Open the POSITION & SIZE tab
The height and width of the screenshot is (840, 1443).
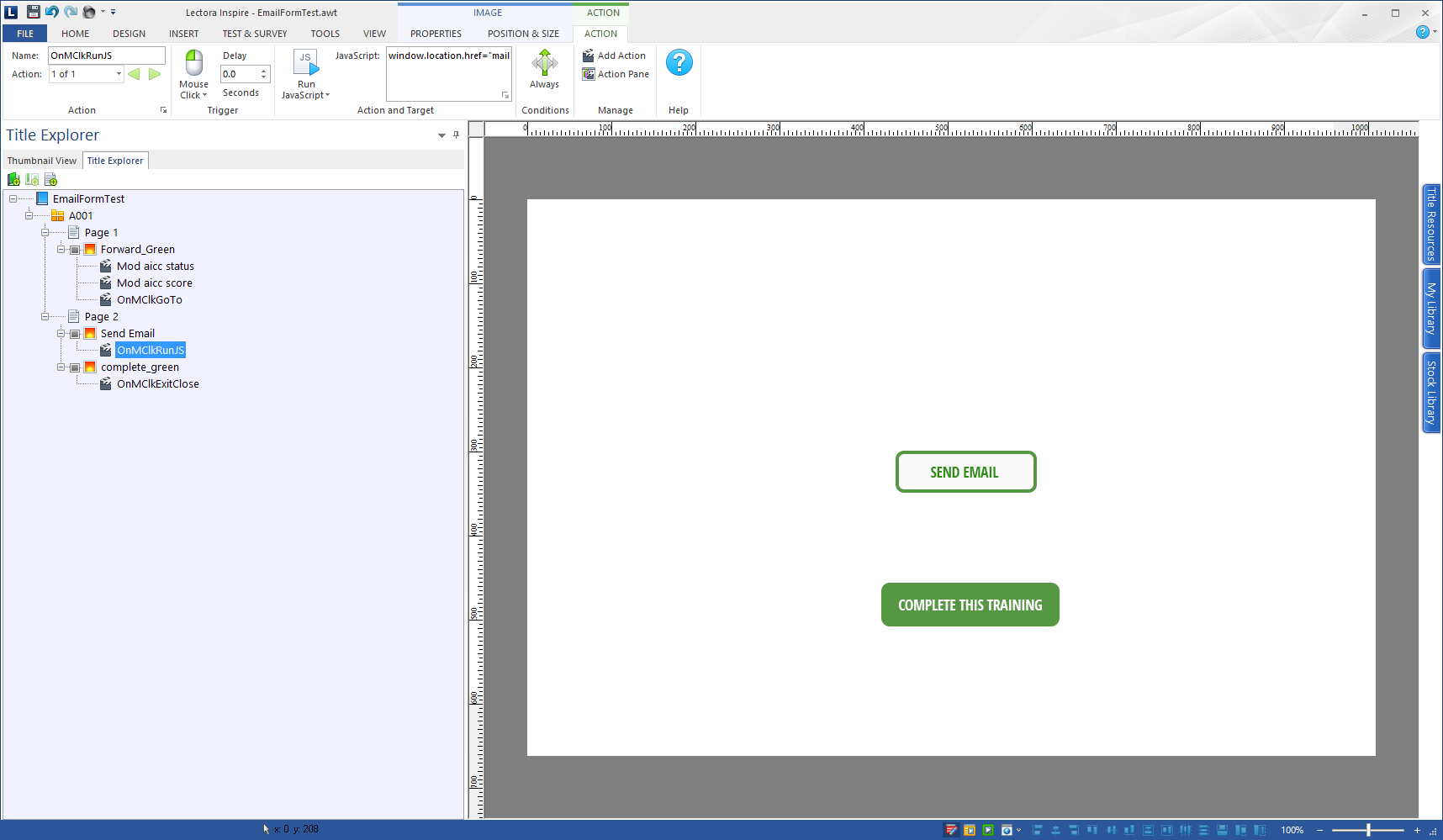tap(523, 34)
